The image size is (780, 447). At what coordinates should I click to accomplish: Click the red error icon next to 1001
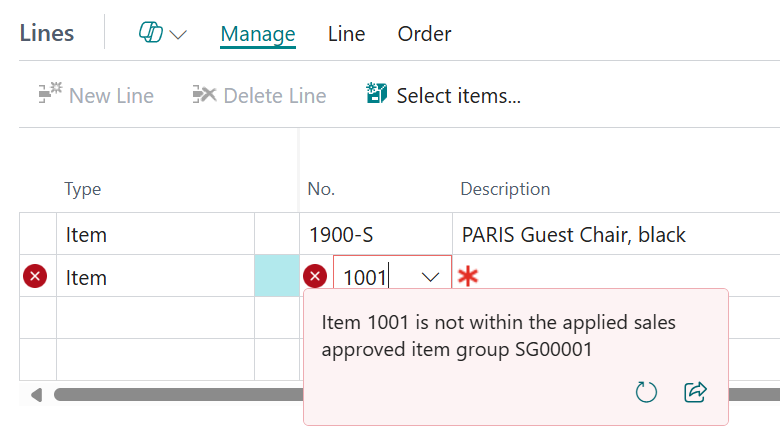(x=315, y=276)
